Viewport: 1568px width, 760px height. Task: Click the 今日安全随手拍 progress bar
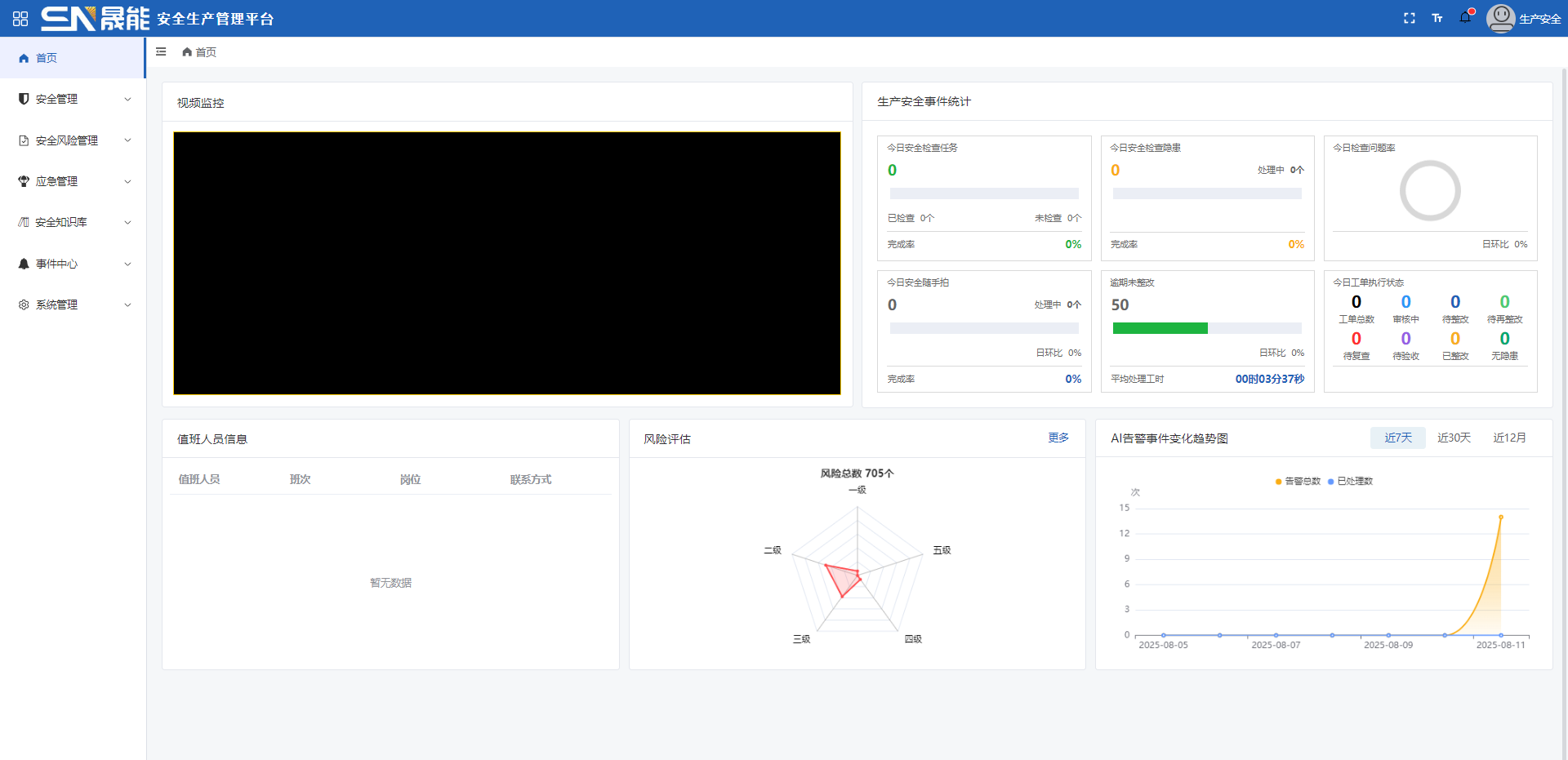tap(984, 328)
